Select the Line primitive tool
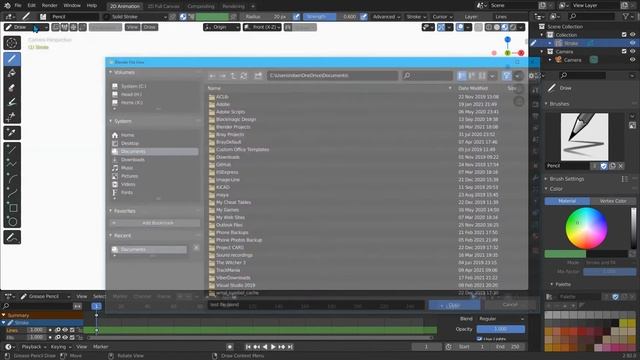The width and height of the screenshot is (640, 360). pyautogui.click(x=12, y=149)
